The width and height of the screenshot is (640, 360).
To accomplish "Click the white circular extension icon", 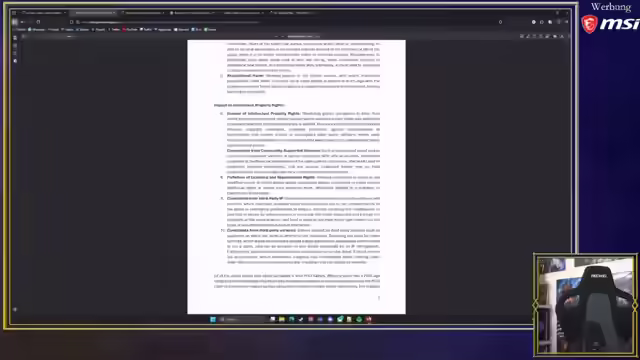I will coord(533,22).
